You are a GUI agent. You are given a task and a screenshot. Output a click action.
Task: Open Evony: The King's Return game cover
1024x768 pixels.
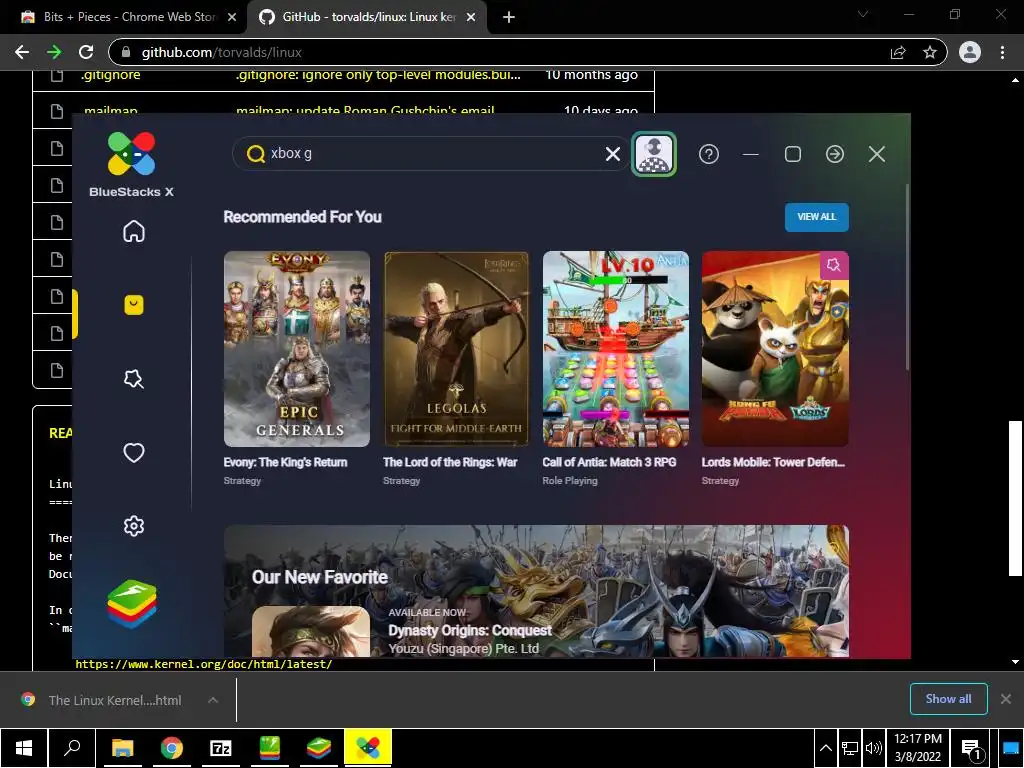coord(296,349)
